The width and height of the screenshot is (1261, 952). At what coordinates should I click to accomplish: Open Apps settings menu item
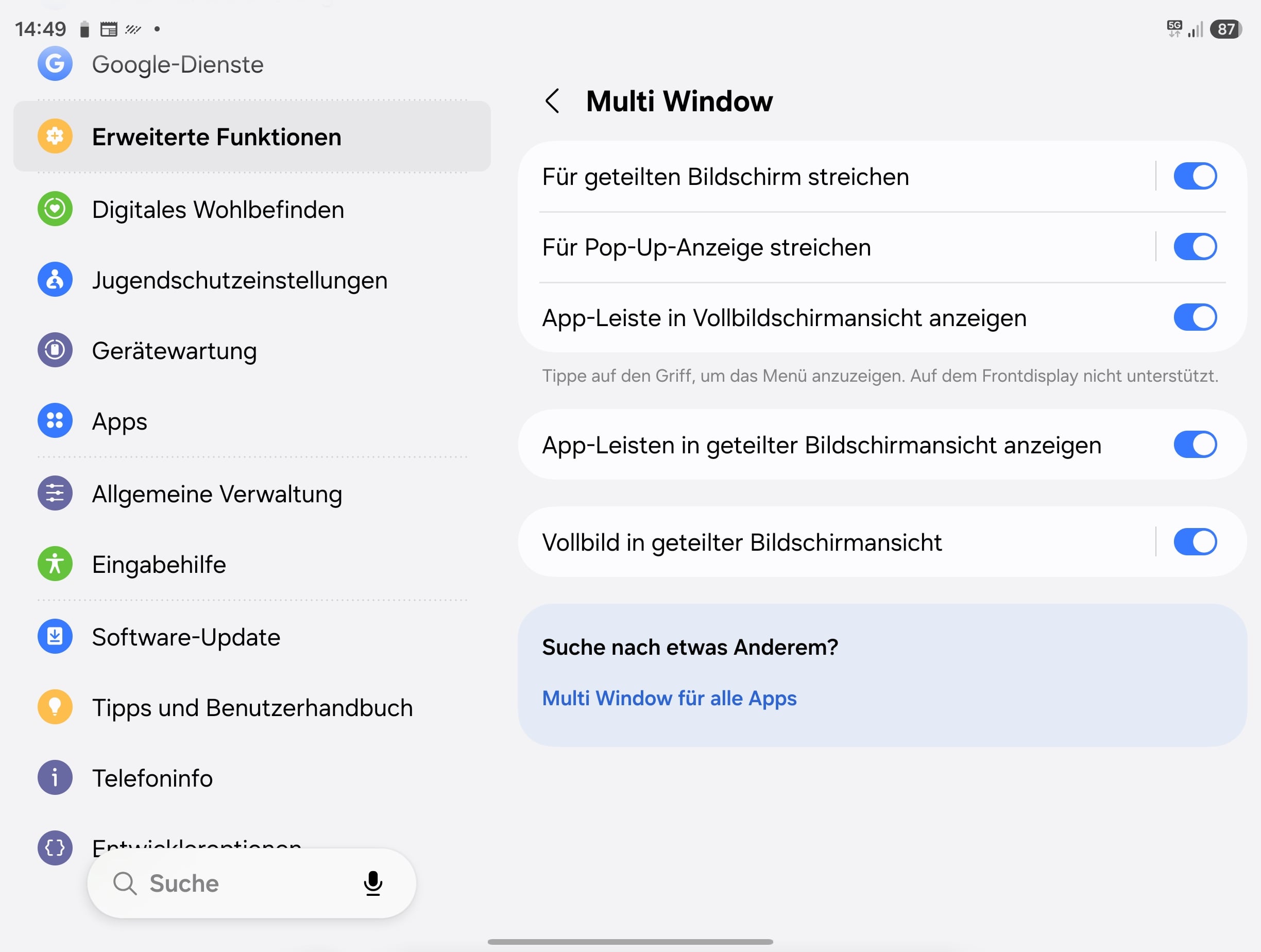click(252, 421)
